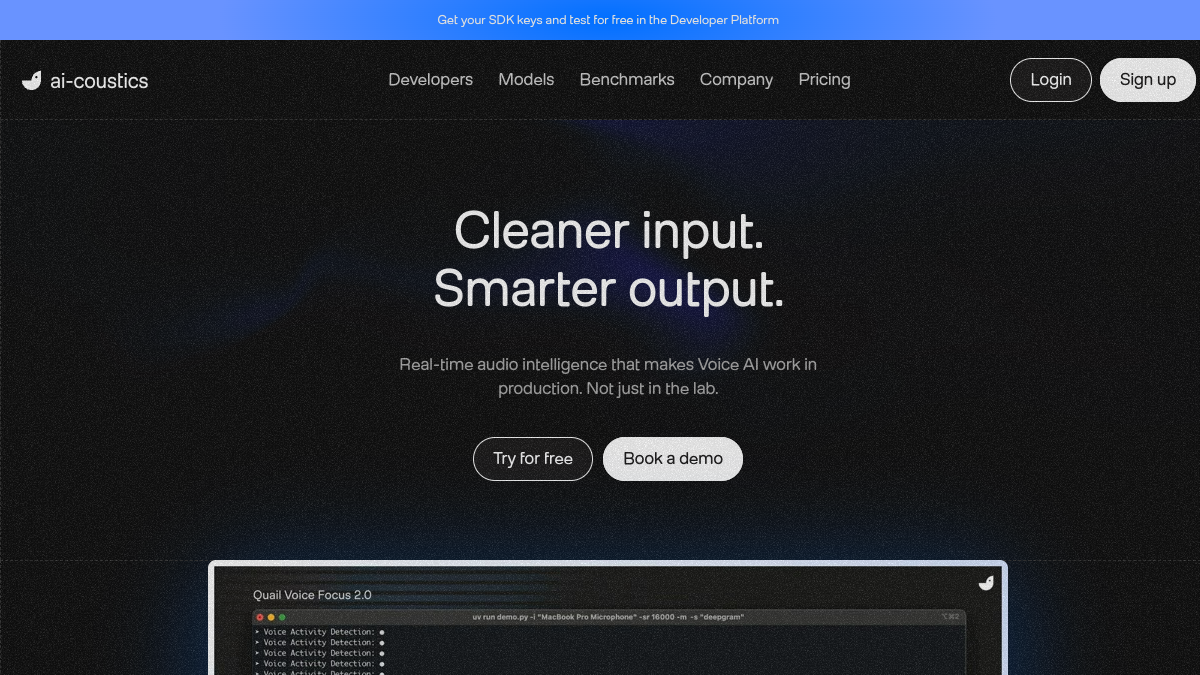Click the red dot in terminal title bar
Image resolution: width=1200 pixels, height=675 pixels.
coord(260,617)
